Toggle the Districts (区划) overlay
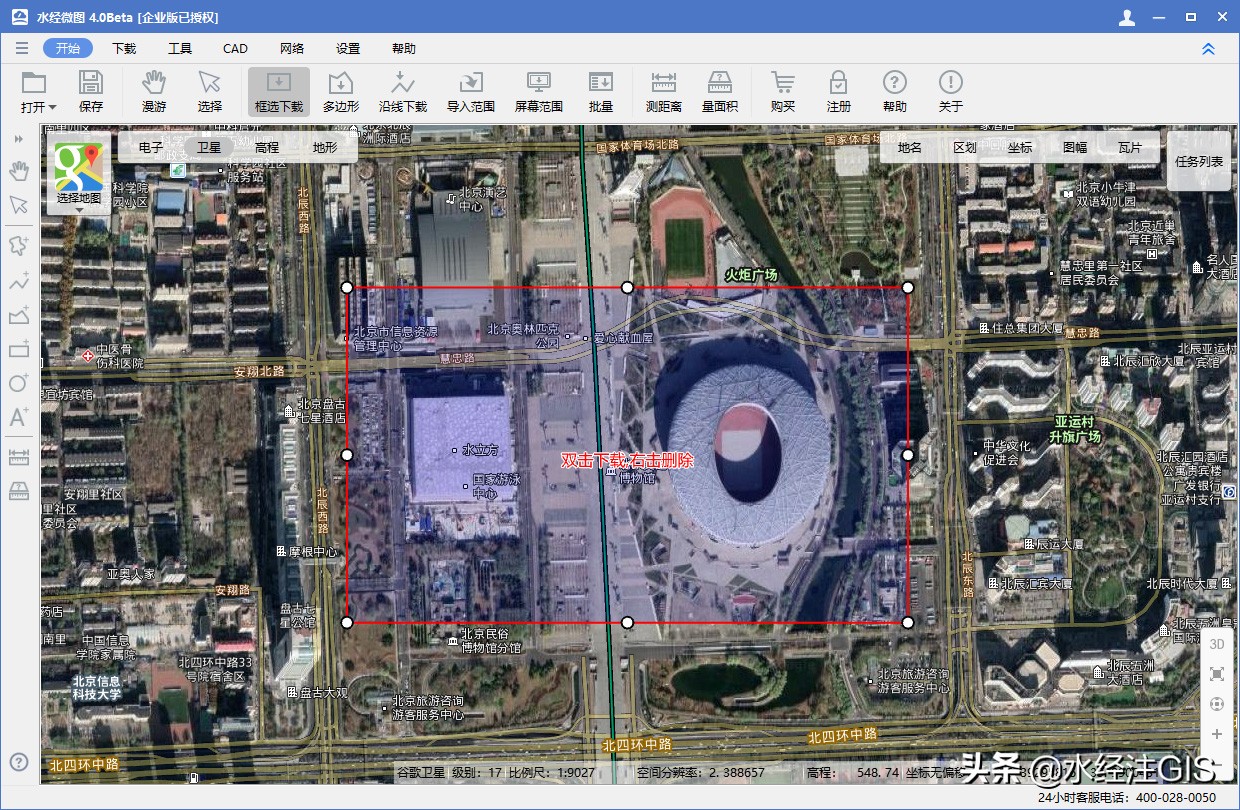The height and width of the screenshot is (810, 1240). [x=965, y=147]
